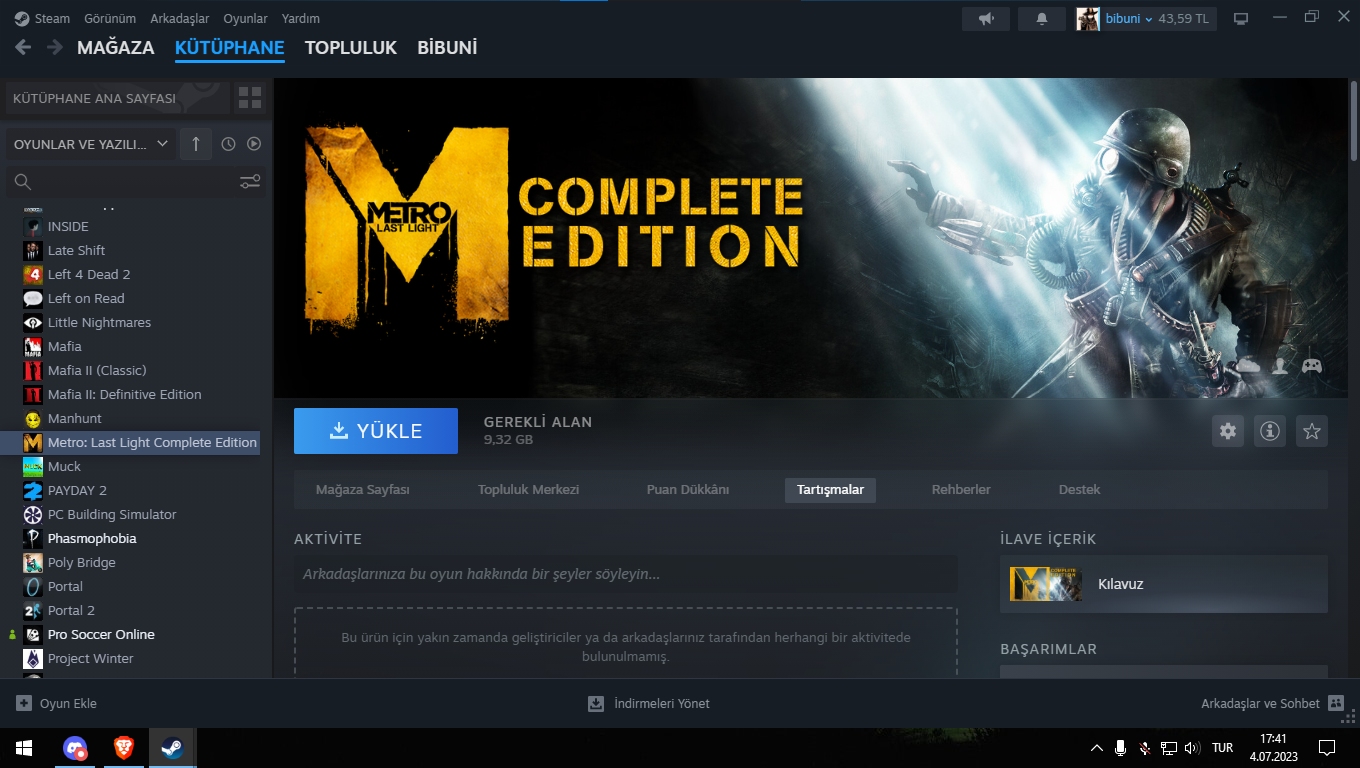
Task: Go to the MAĞAZA tab
Action: coord(116,47)
